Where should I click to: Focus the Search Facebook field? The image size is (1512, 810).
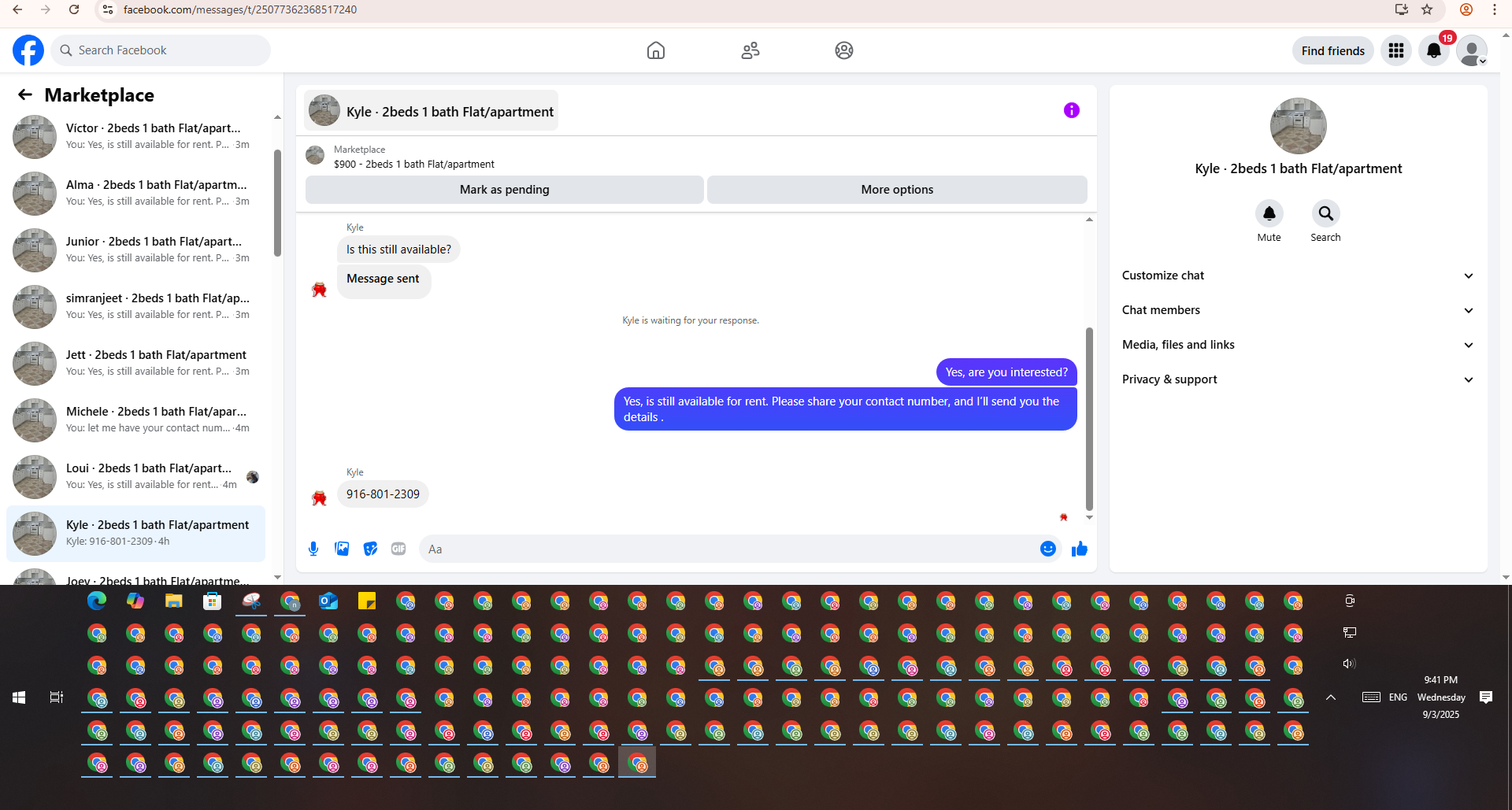[161, 50]
